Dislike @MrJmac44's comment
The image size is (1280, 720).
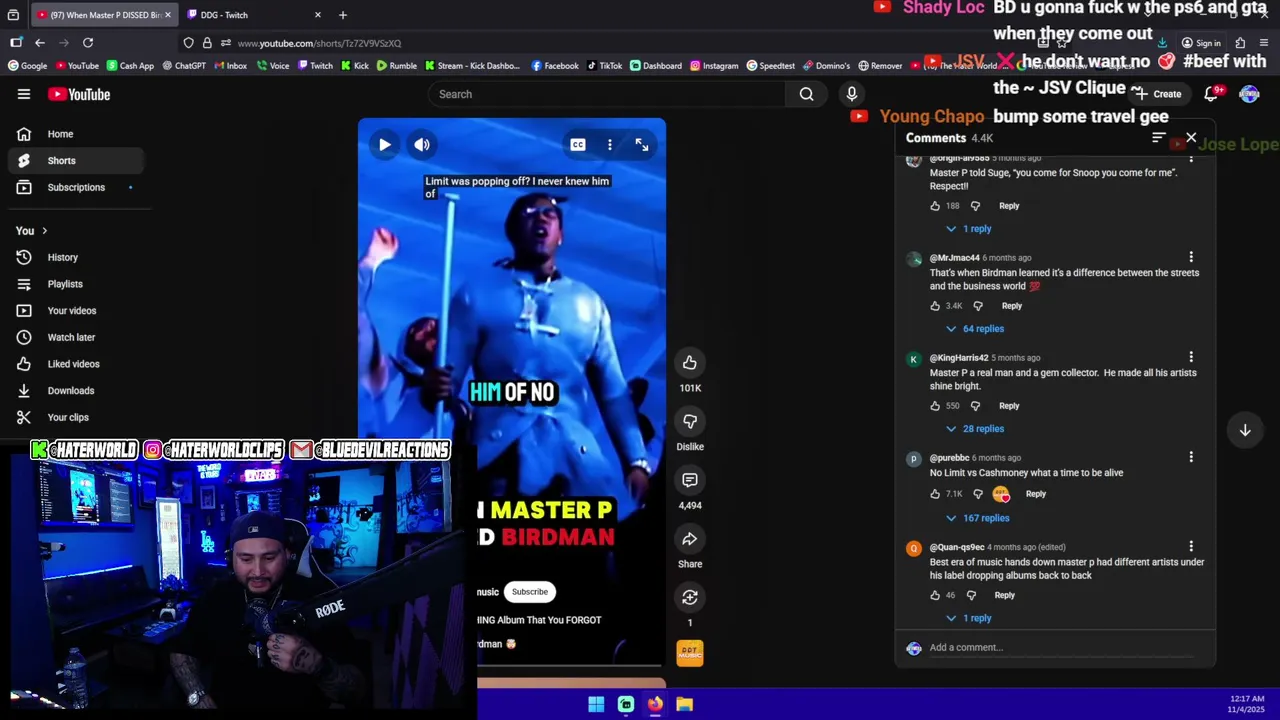click(978, 306)
